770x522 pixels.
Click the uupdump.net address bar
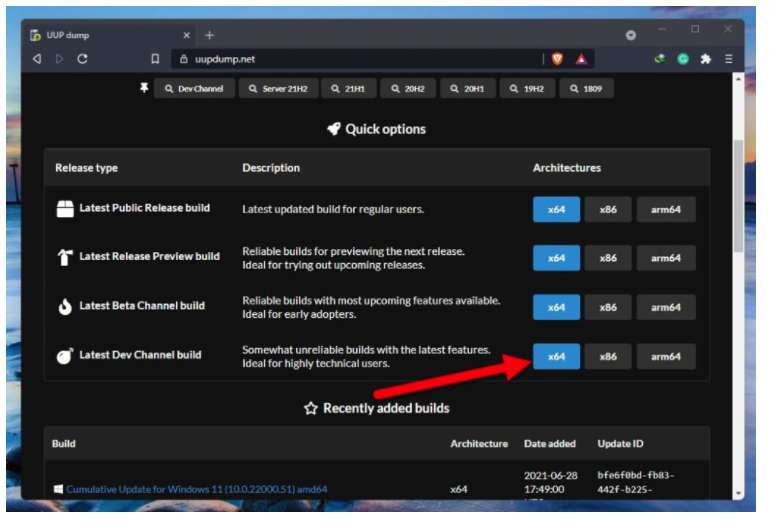pos(350,59)
